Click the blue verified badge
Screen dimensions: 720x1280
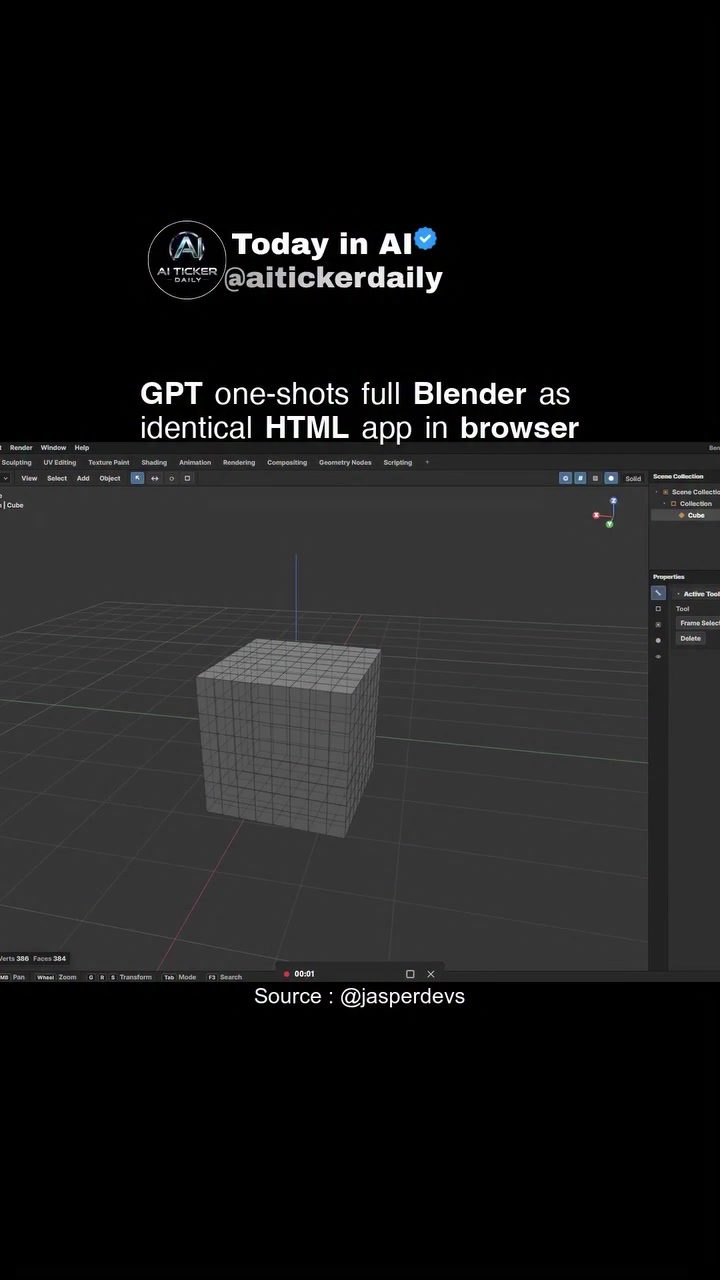tap(425, 240)
